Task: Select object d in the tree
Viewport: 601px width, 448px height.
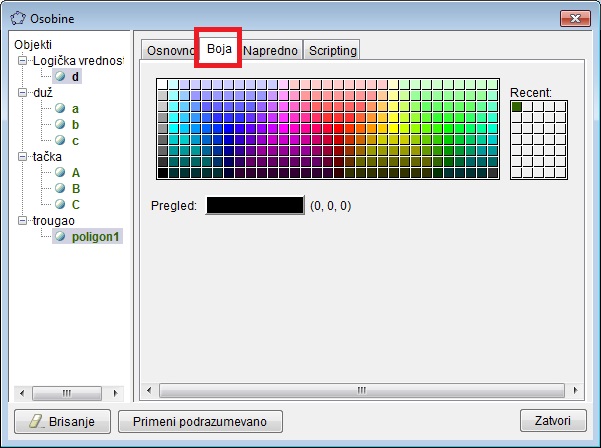Action: (x=75, y=77)
